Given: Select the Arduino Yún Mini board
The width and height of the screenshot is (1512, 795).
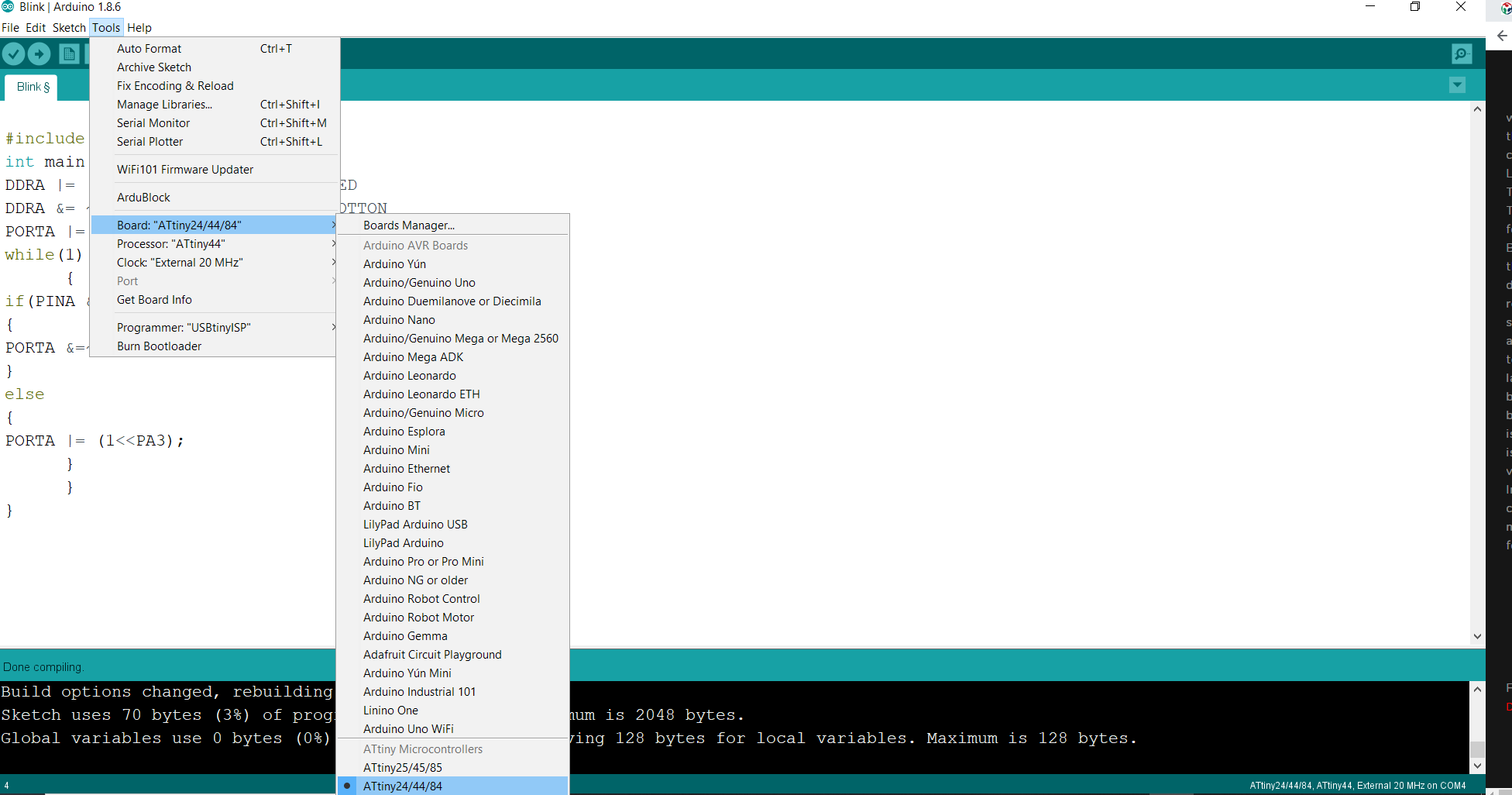Looking at the screenshot, I should click(x=452, y=673).
